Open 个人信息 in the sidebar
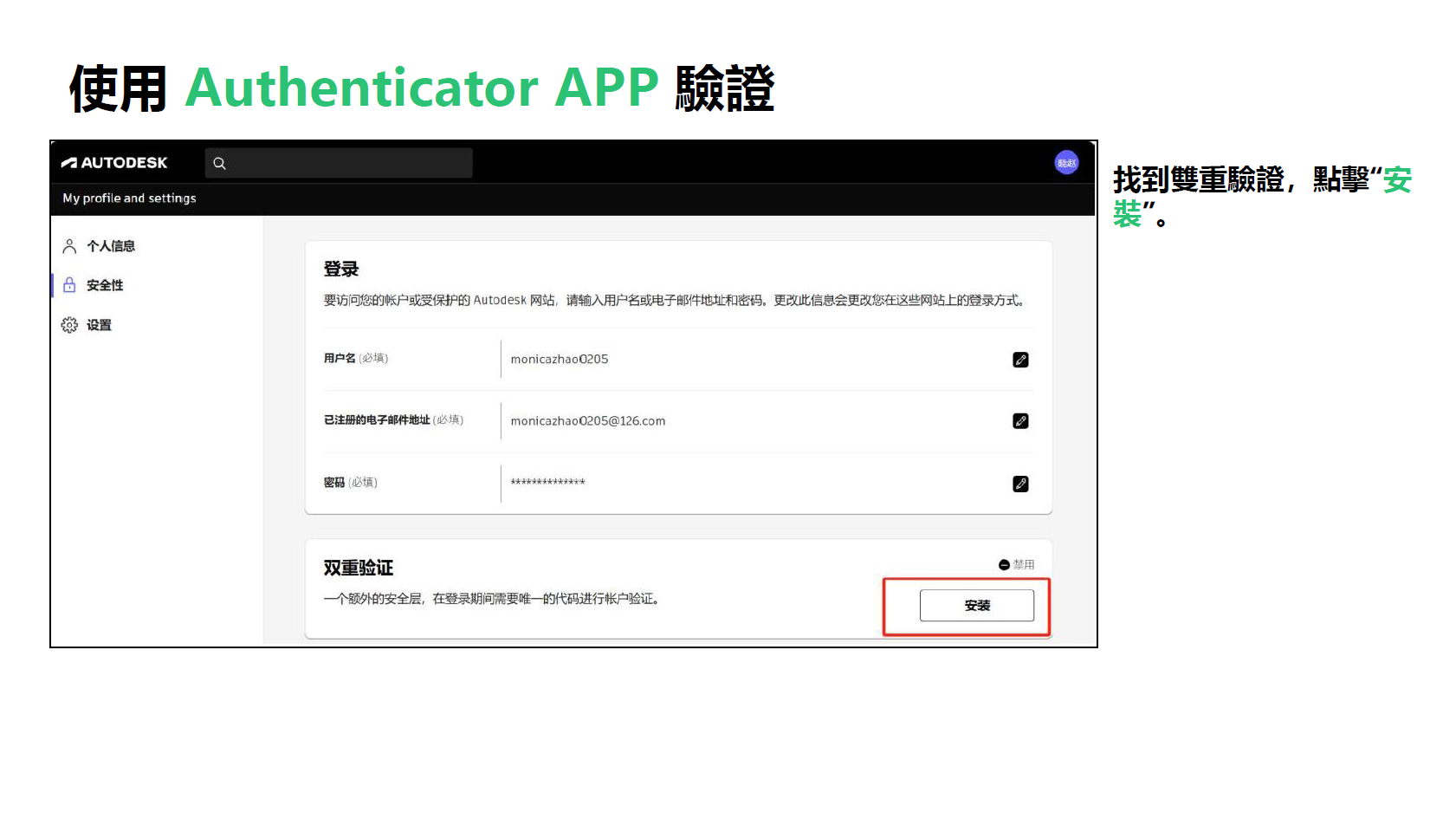The width and height of the screenshot is (1456, 819). 111,246
